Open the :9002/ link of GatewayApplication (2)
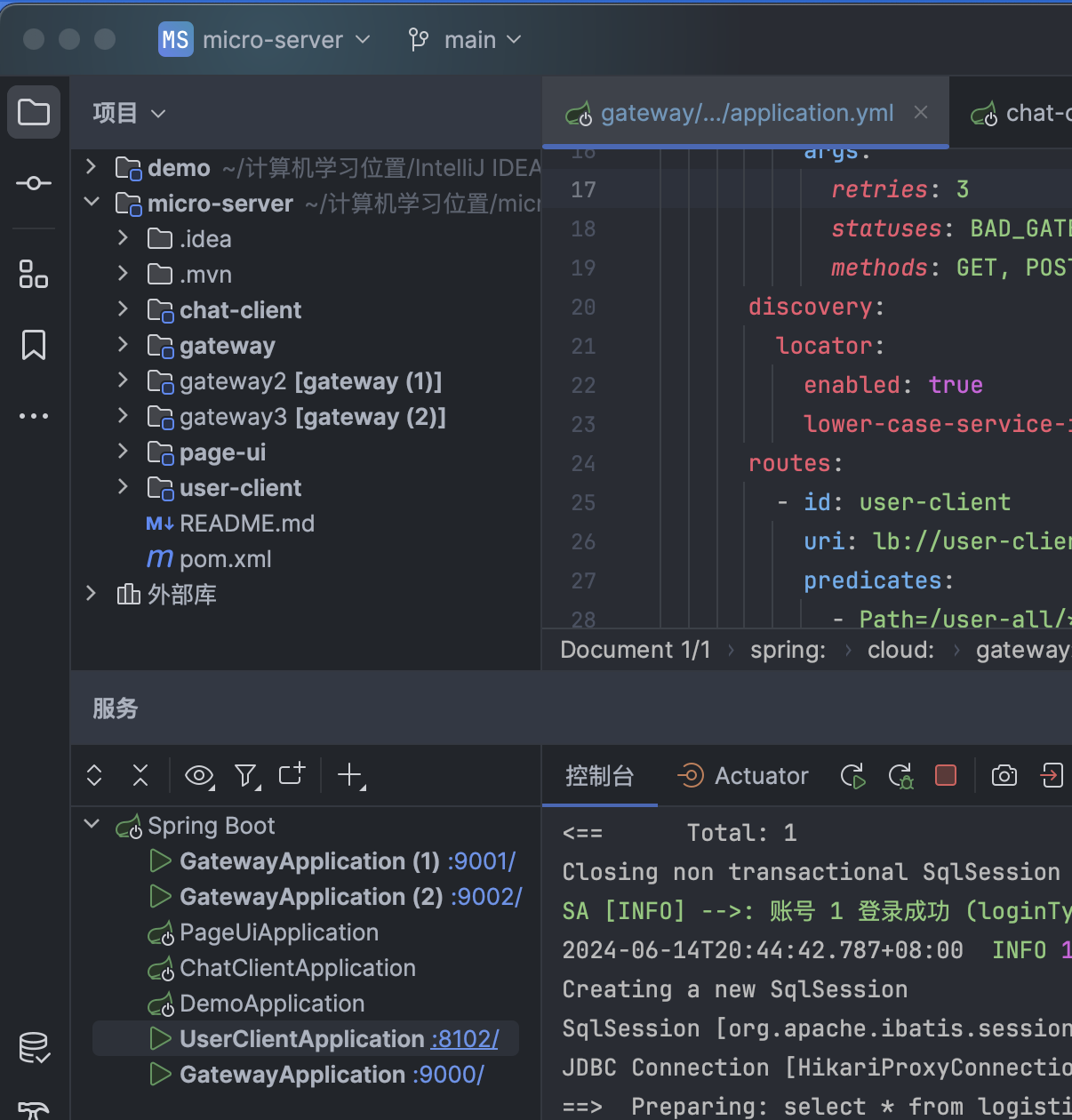 pyautogui.click(x=486, y=897)
